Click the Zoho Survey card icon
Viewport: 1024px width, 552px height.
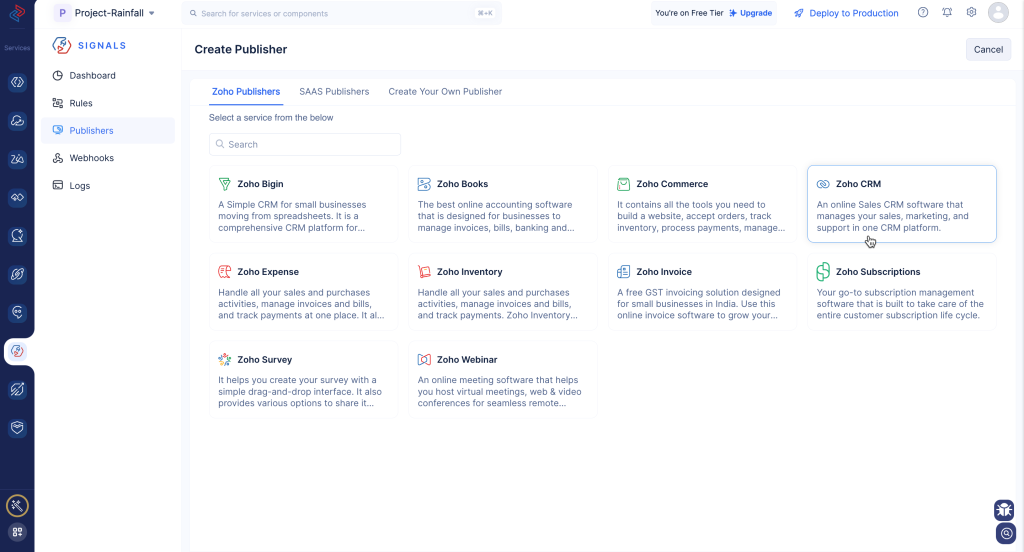(x=225, y=359)
